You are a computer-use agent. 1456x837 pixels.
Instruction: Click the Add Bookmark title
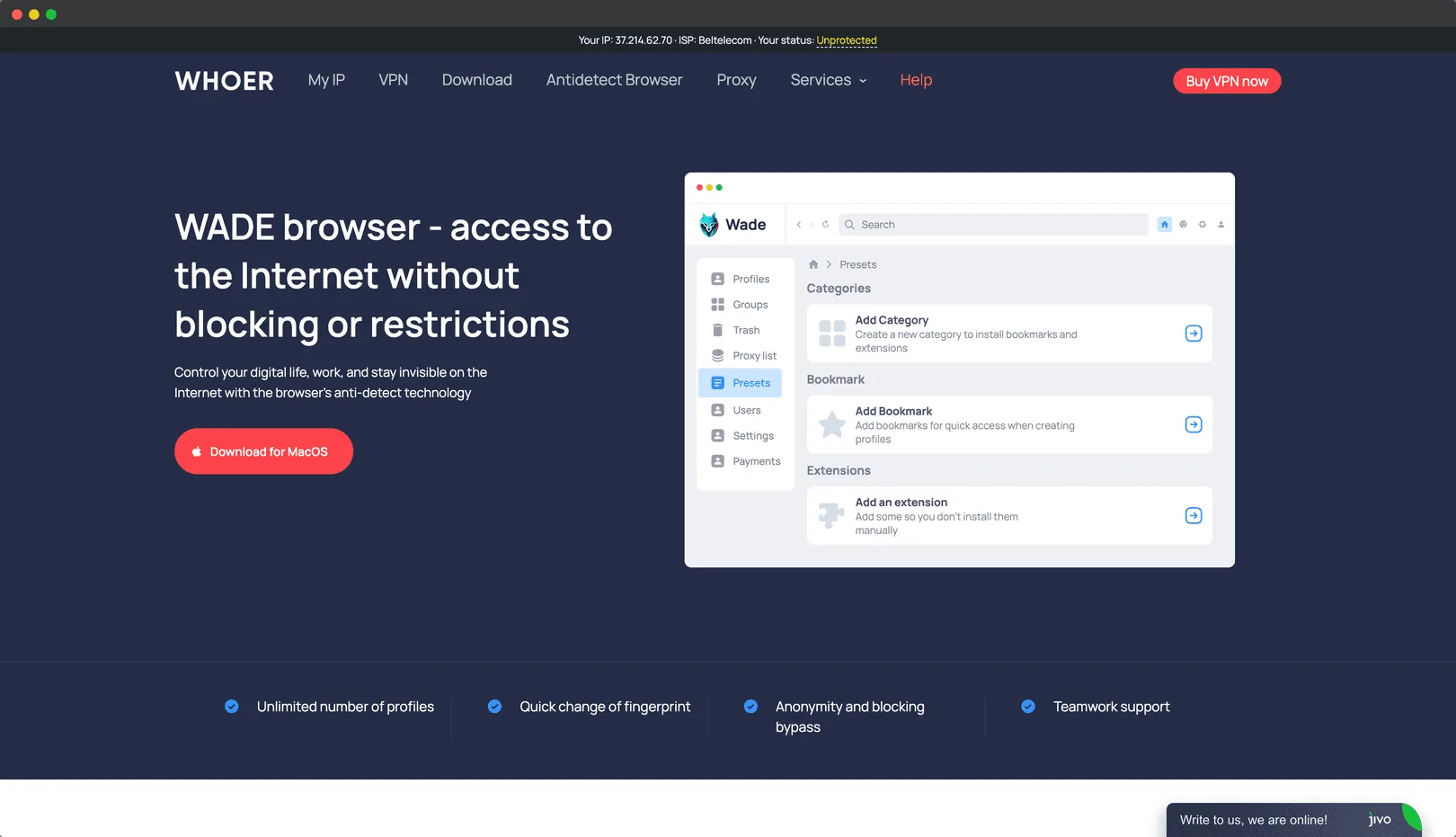(893, 411)
